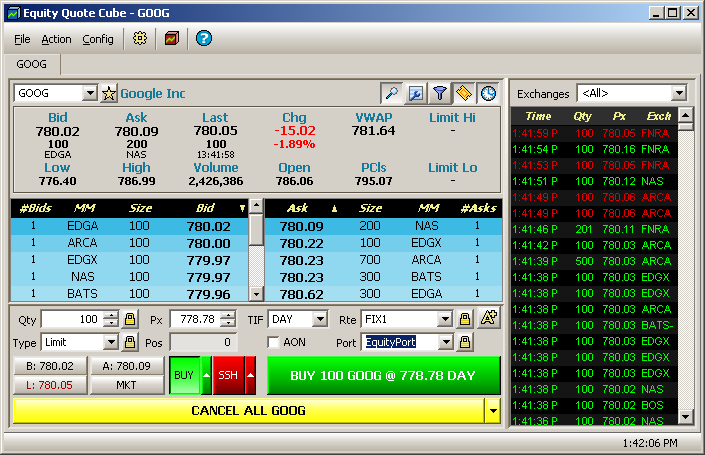Open the TIF DAY dropdown
The width and height of the screenshot is (705, 455).
pos(320,319)
